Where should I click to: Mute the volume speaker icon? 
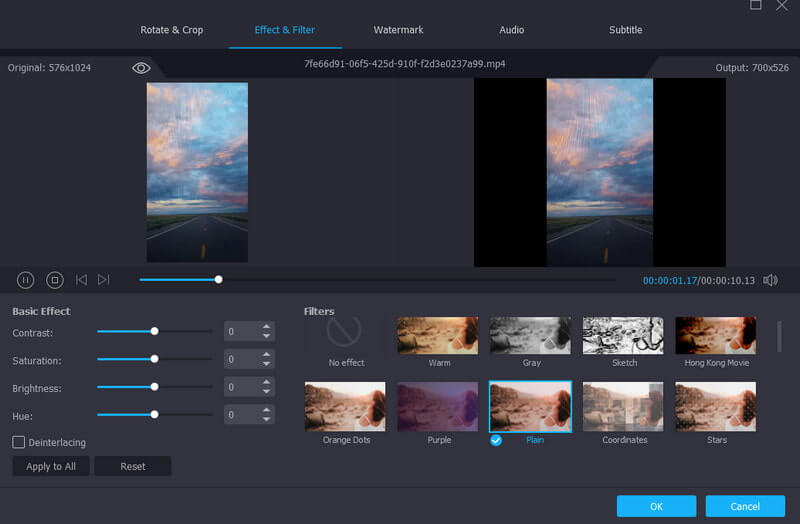coord(770,280)
